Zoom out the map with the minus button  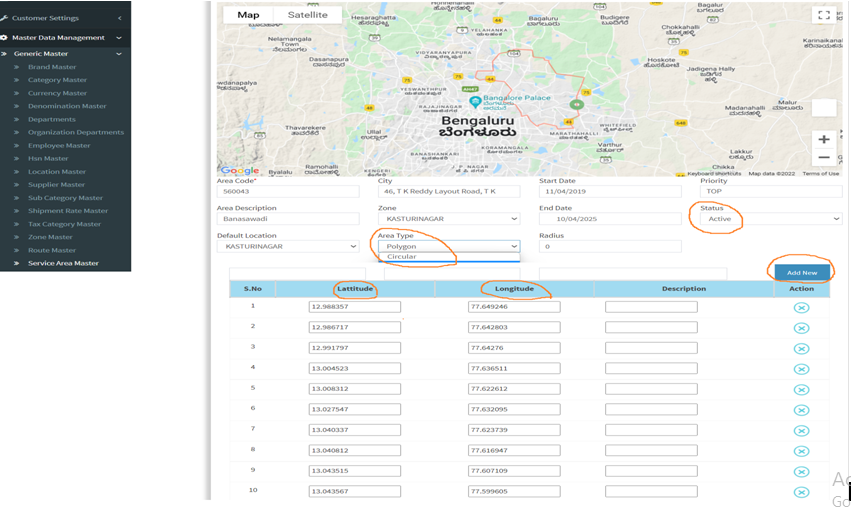click(824, 157)
